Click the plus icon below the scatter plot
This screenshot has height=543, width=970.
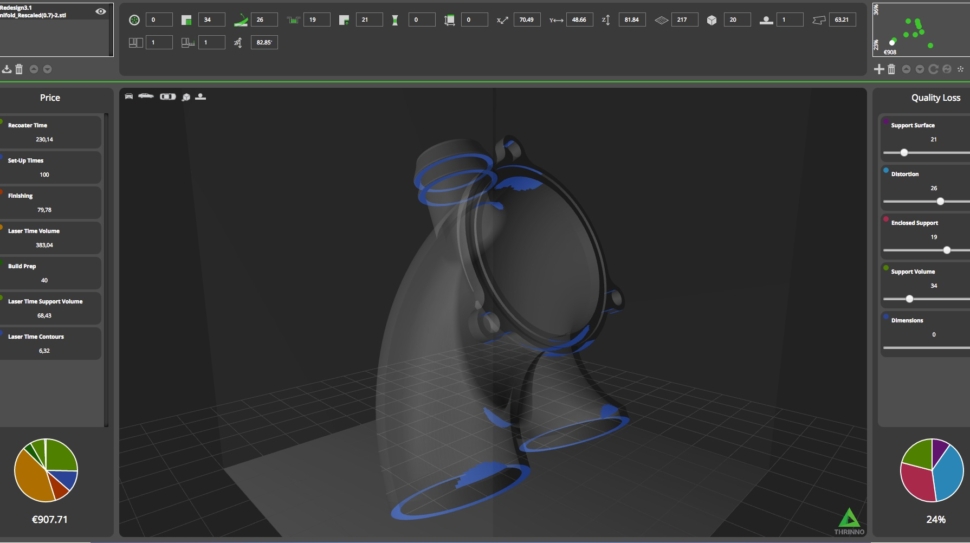click(879, 69)
